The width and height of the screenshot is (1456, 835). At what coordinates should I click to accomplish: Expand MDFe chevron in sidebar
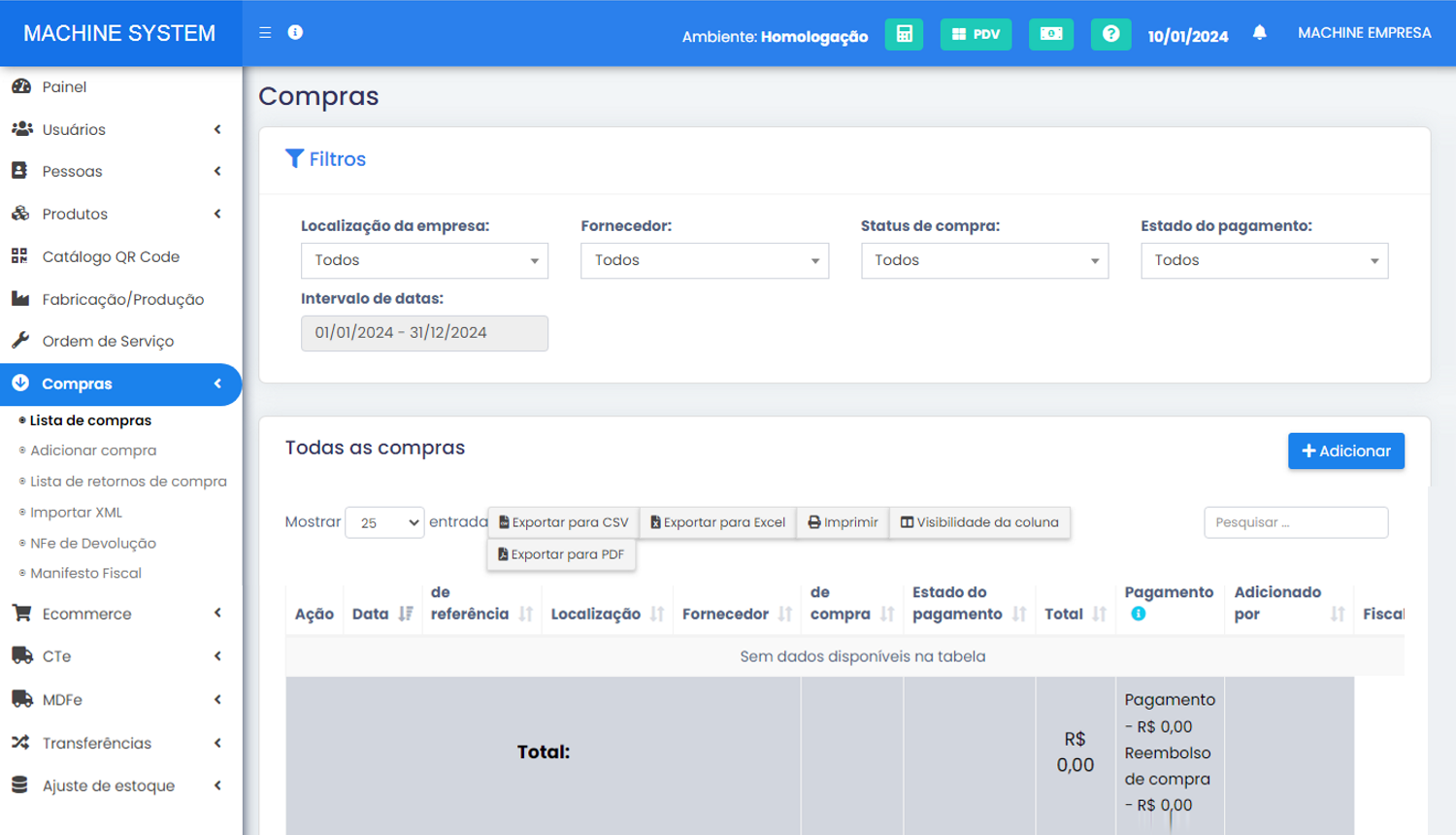[x=217, y=699]
